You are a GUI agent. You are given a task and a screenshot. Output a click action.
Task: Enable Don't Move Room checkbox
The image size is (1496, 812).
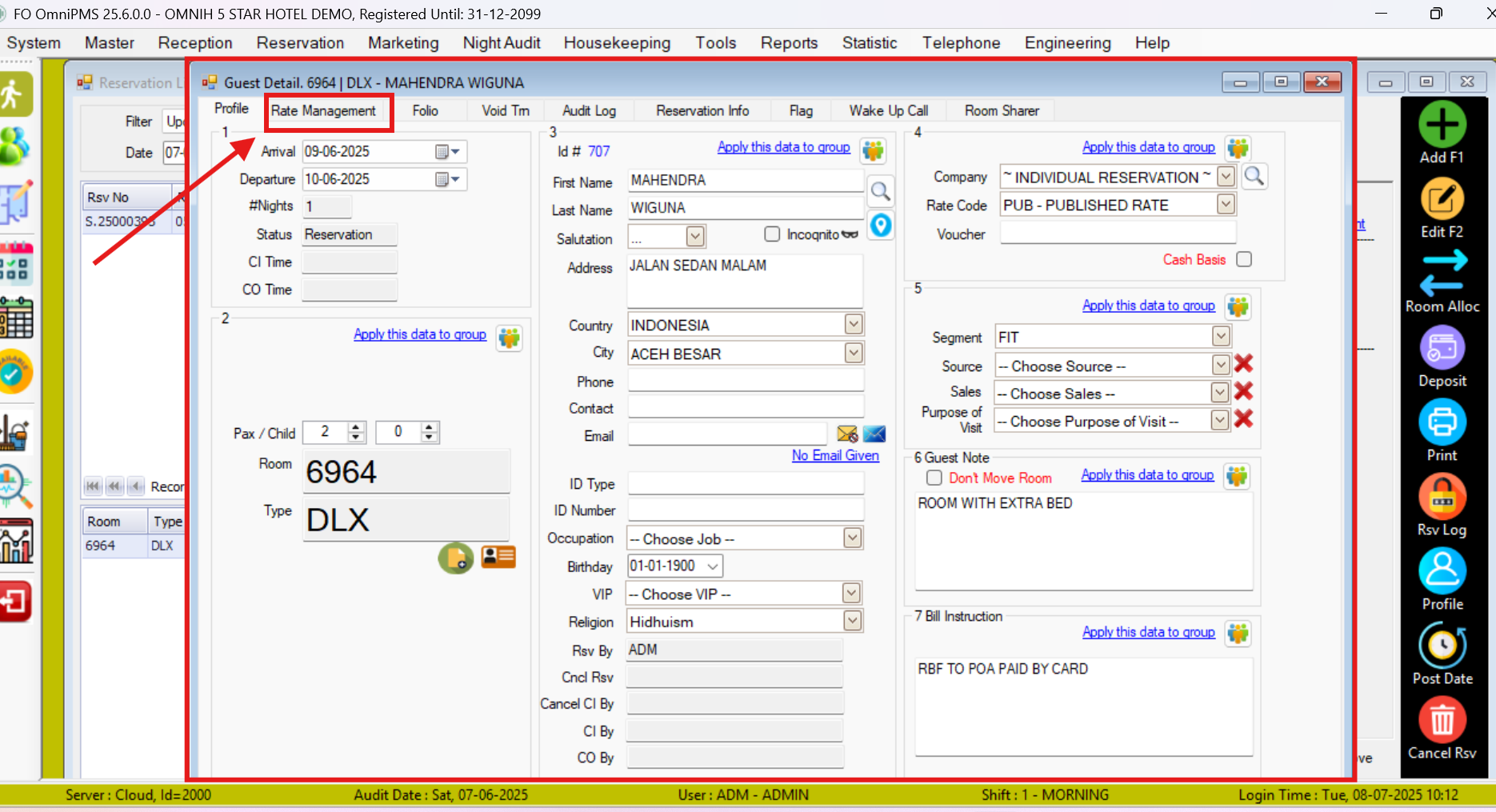934,478
